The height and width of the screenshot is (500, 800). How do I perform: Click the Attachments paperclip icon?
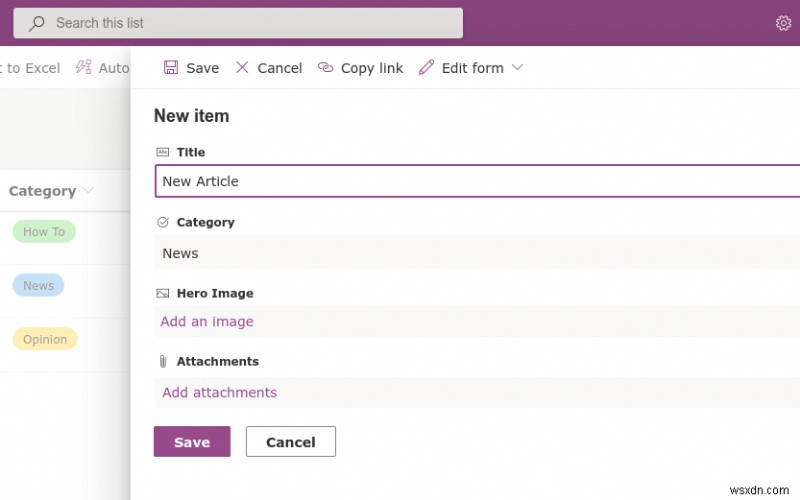(x=163, y=361)
